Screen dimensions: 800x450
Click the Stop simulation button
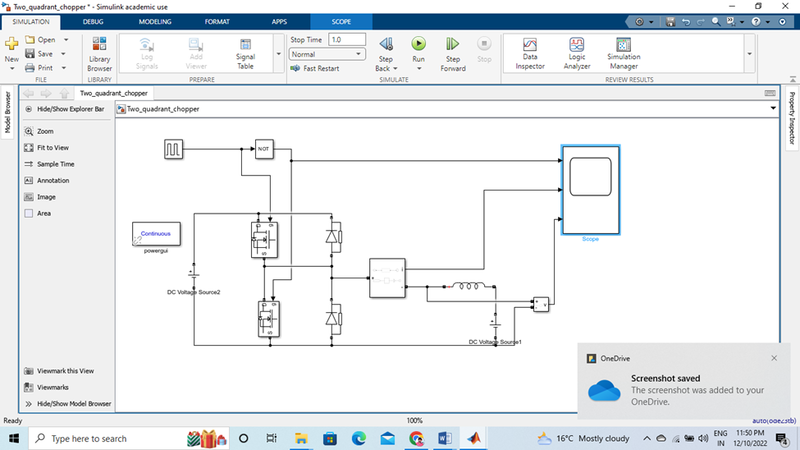(x=484, y=50)
